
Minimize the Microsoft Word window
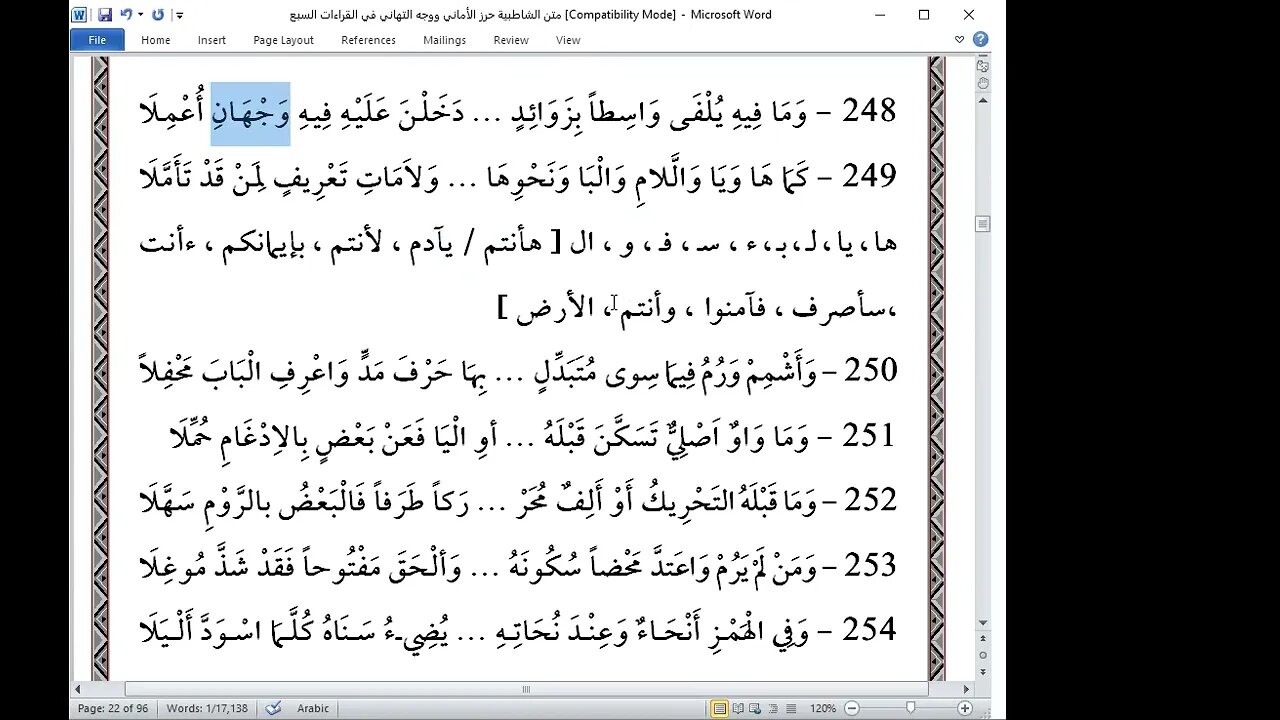(878, 15)
